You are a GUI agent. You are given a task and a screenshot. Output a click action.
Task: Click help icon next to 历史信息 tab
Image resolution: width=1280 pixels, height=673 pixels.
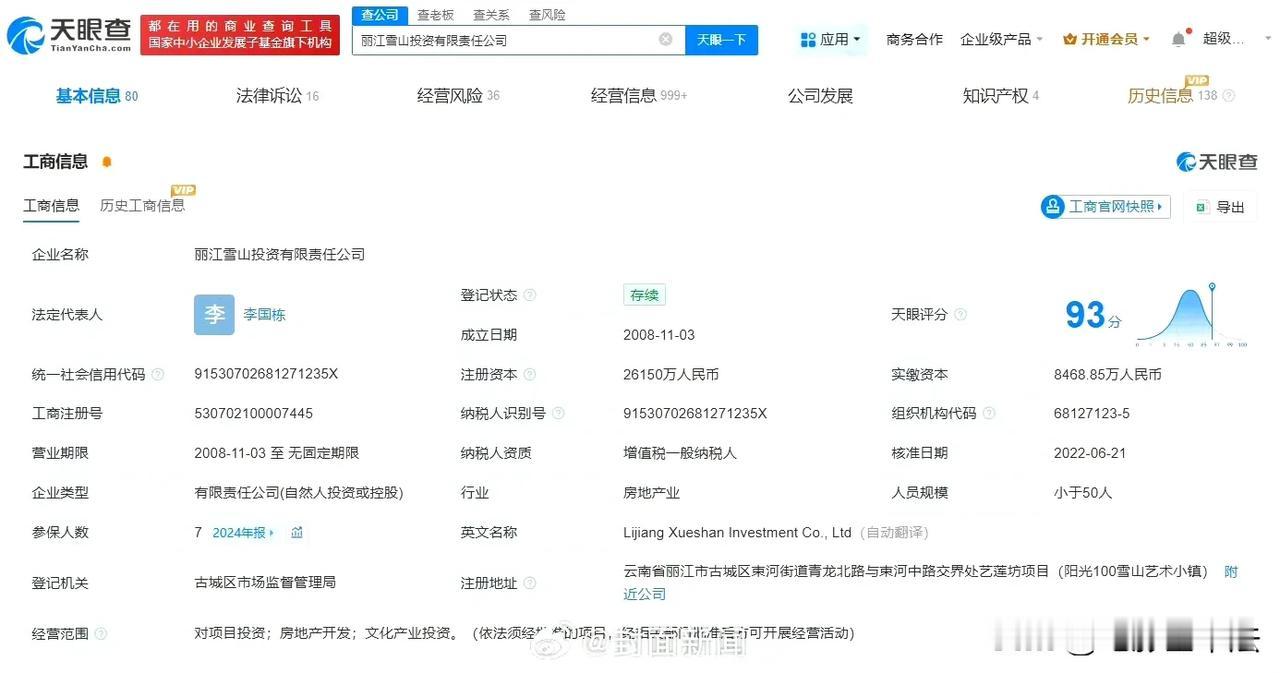[x=1229, y=96]
